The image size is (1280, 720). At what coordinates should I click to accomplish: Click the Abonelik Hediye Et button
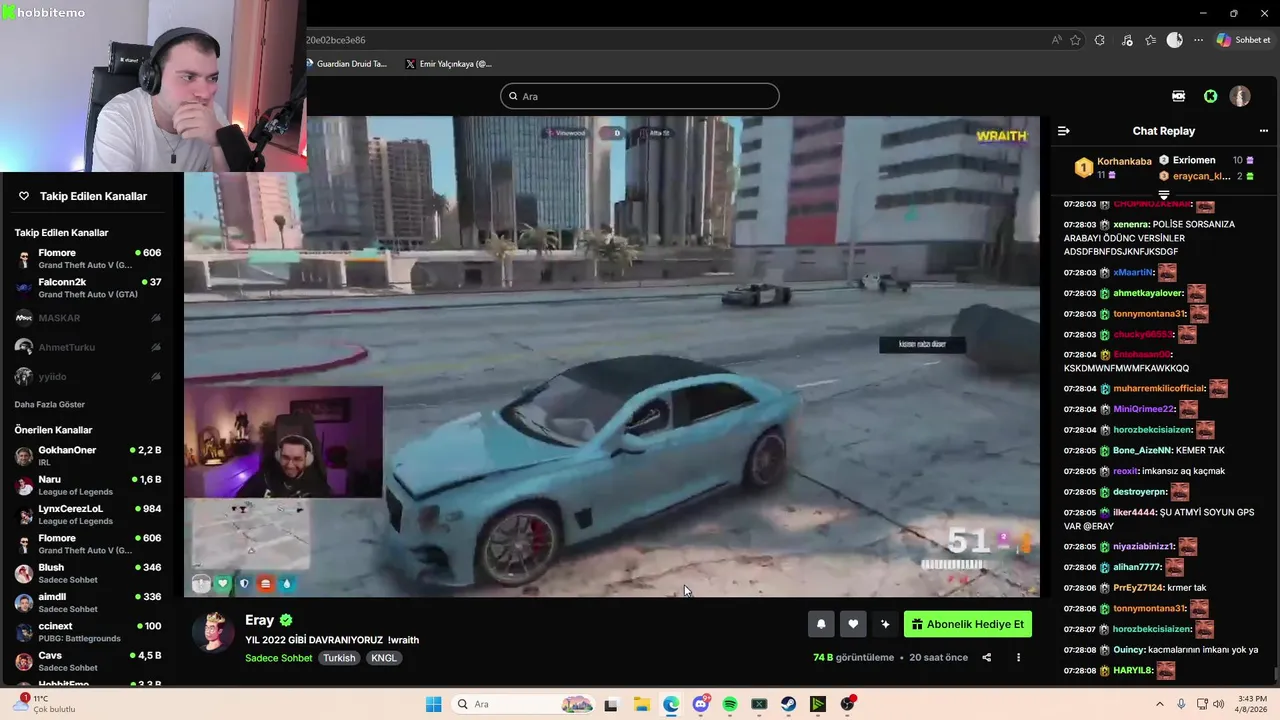click(x=968, y=624)
